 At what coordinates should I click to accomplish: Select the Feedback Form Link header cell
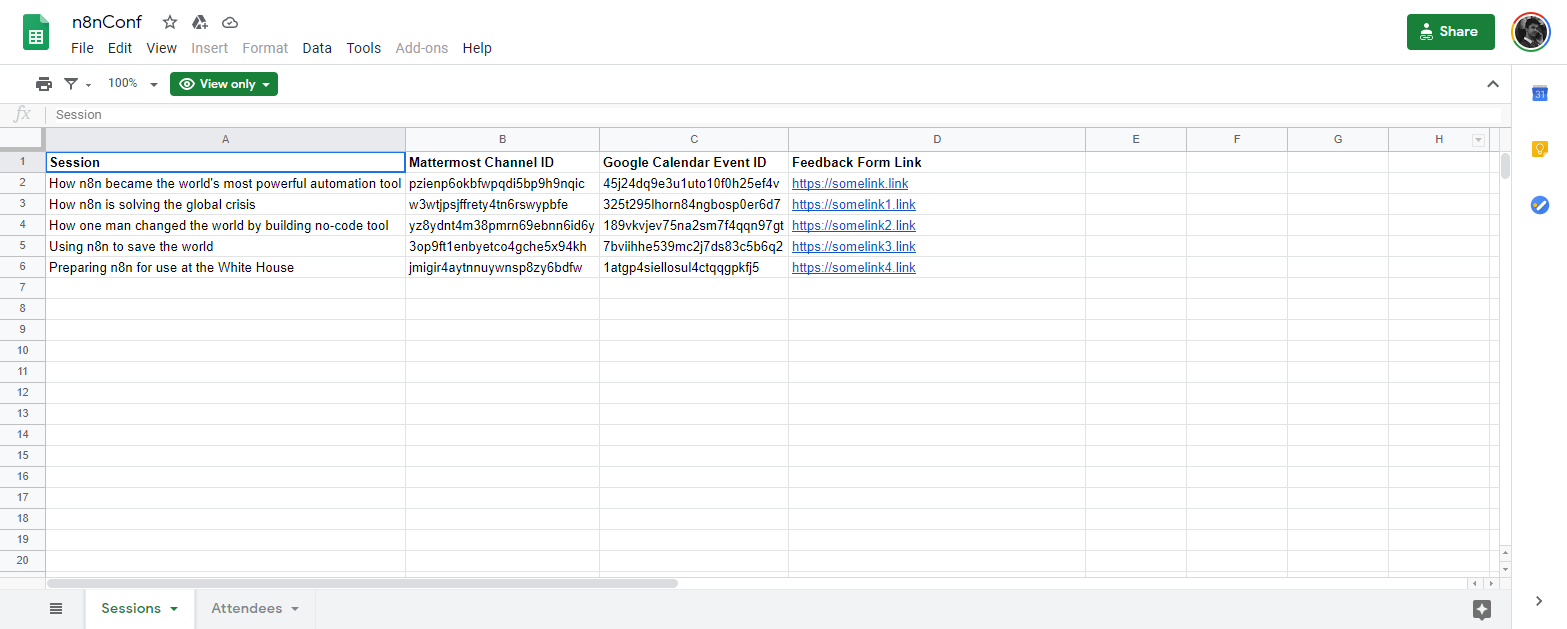(x=937, y=162)
